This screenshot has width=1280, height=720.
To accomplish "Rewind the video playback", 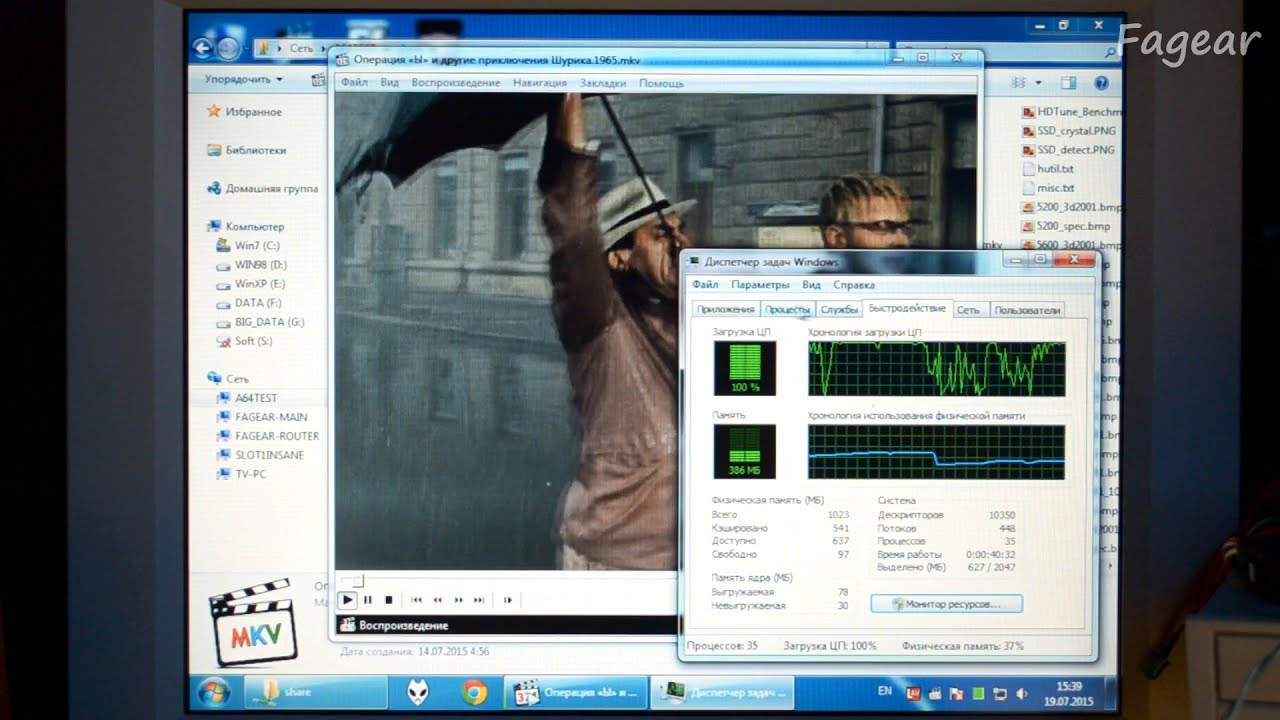I will coord(438,600).
